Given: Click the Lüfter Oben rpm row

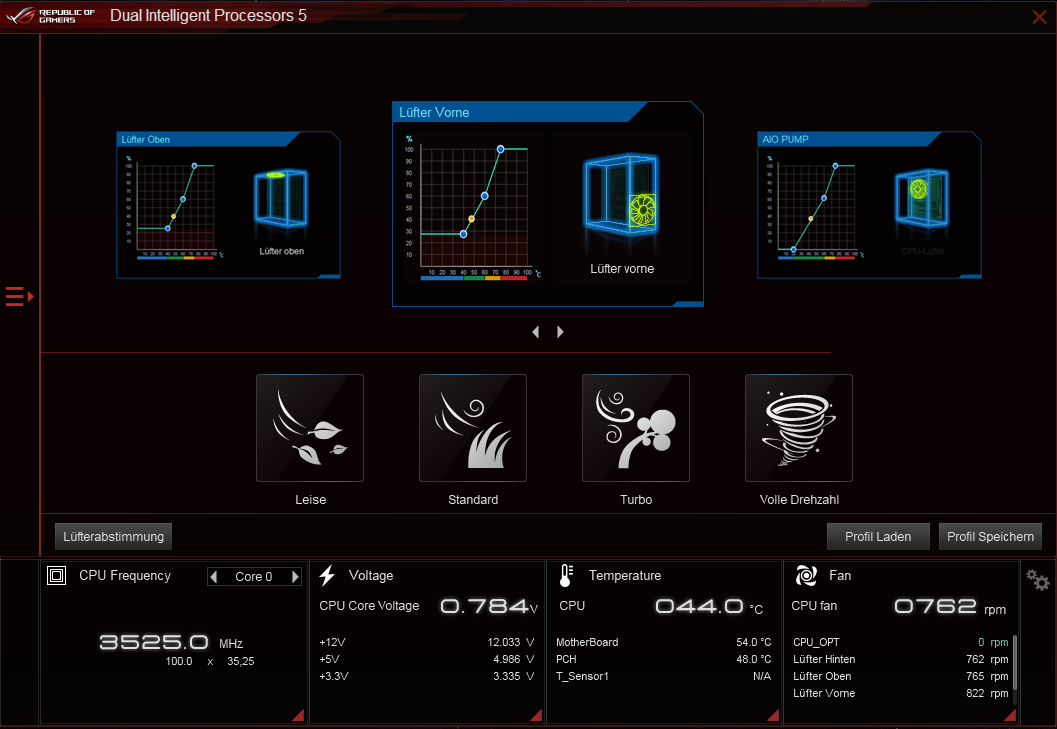Looking at the screenshot, I should [x=901, y=676].
